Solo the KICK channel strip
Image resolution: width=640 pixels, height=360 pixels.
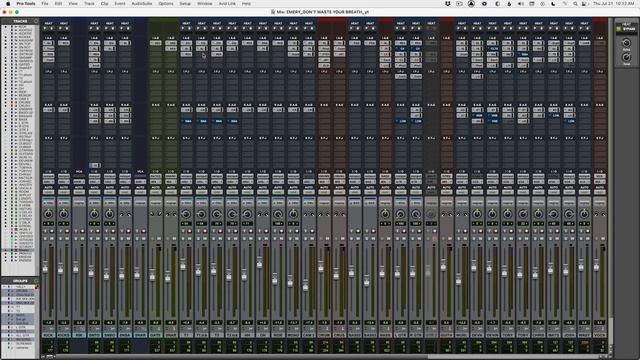(x=45, y=238)
